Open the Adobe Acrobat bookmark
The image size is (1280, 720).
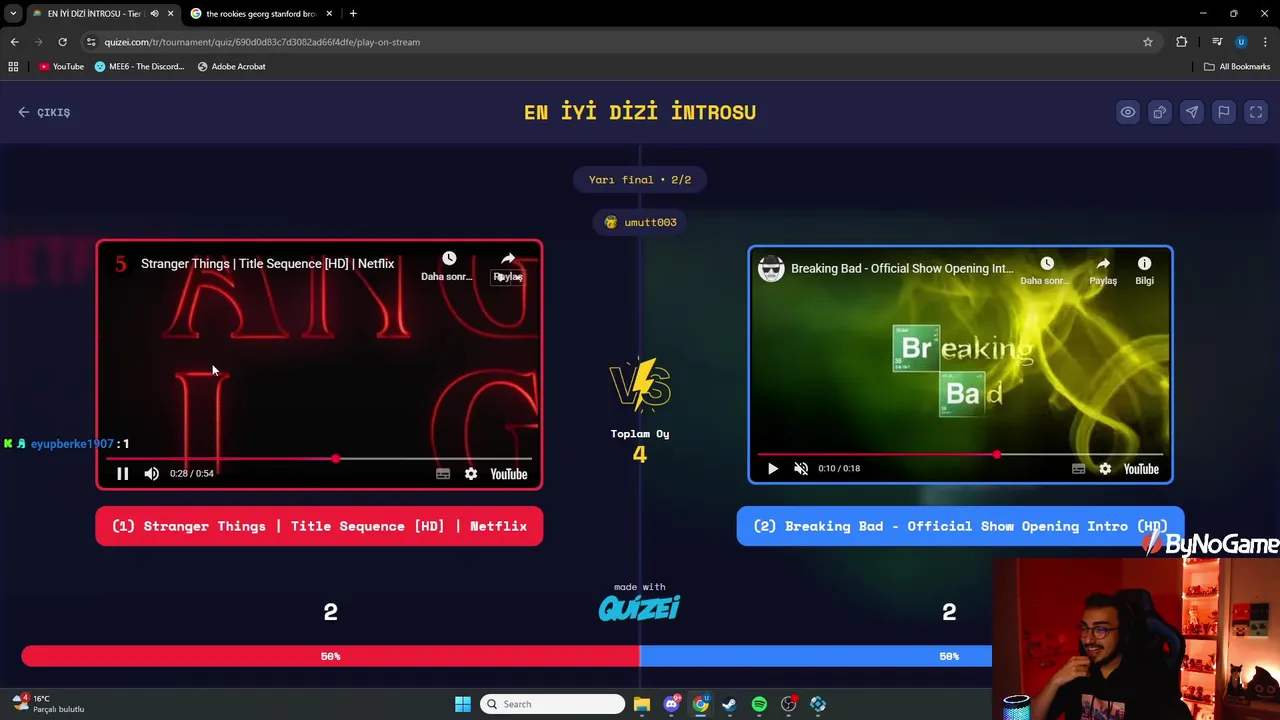(x=231, y=67)
